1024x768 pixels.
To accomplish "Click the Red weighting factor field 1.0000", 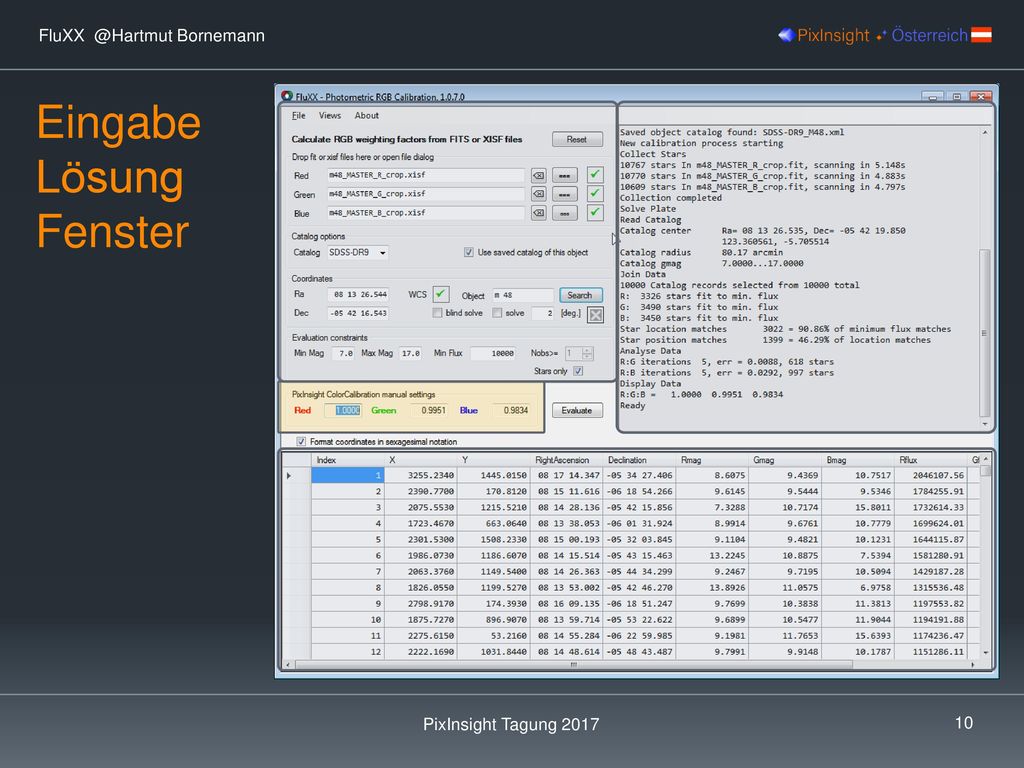I will coord(343,410).
